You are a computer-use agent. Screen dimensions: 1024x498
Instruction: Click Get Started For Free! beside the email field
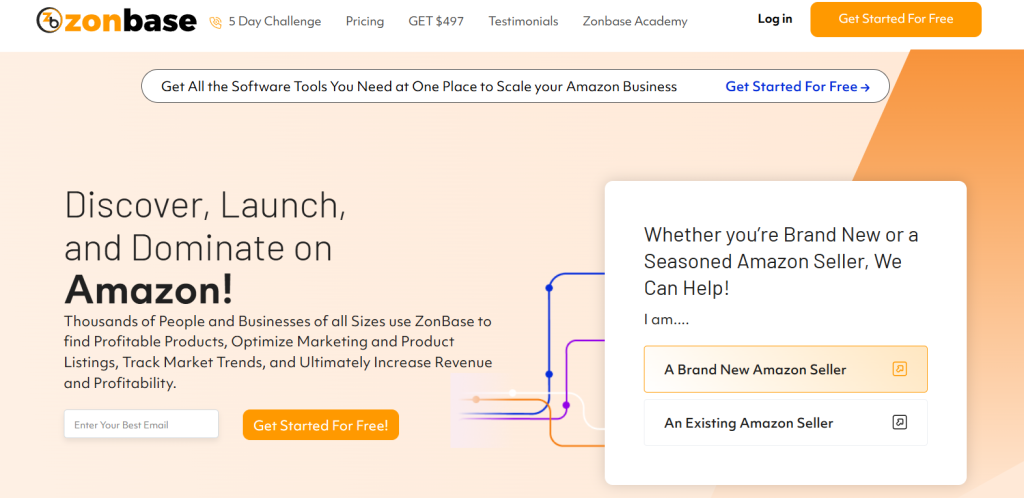coord(321,425)
